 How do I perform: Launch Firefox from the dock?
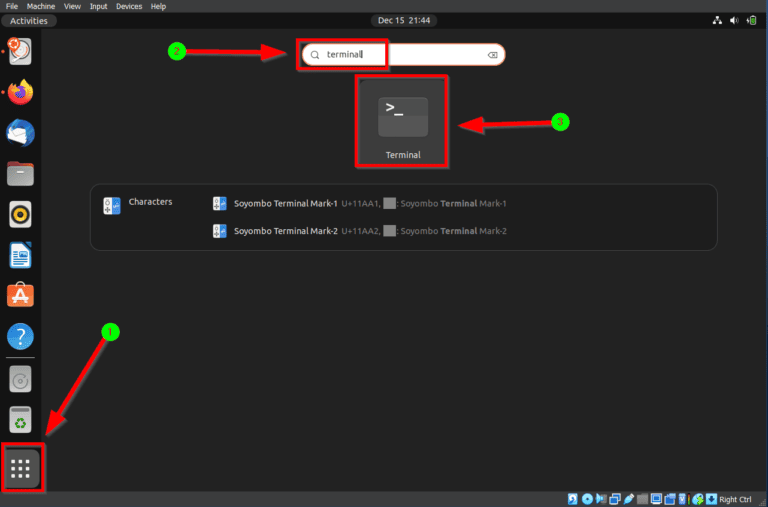click(x=20, y=92)
